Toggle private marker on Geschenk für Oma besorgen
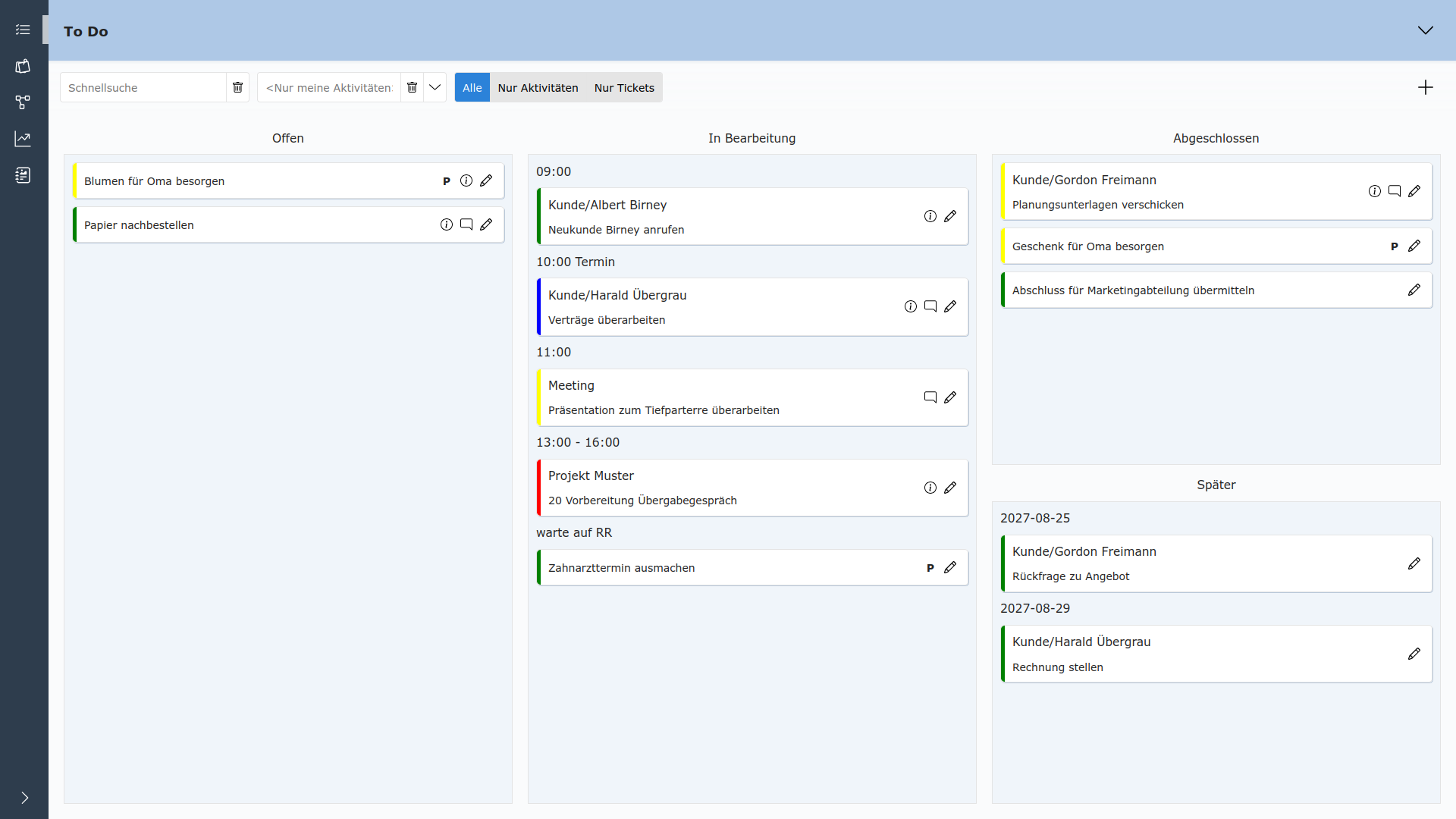 pos(1395,246)
